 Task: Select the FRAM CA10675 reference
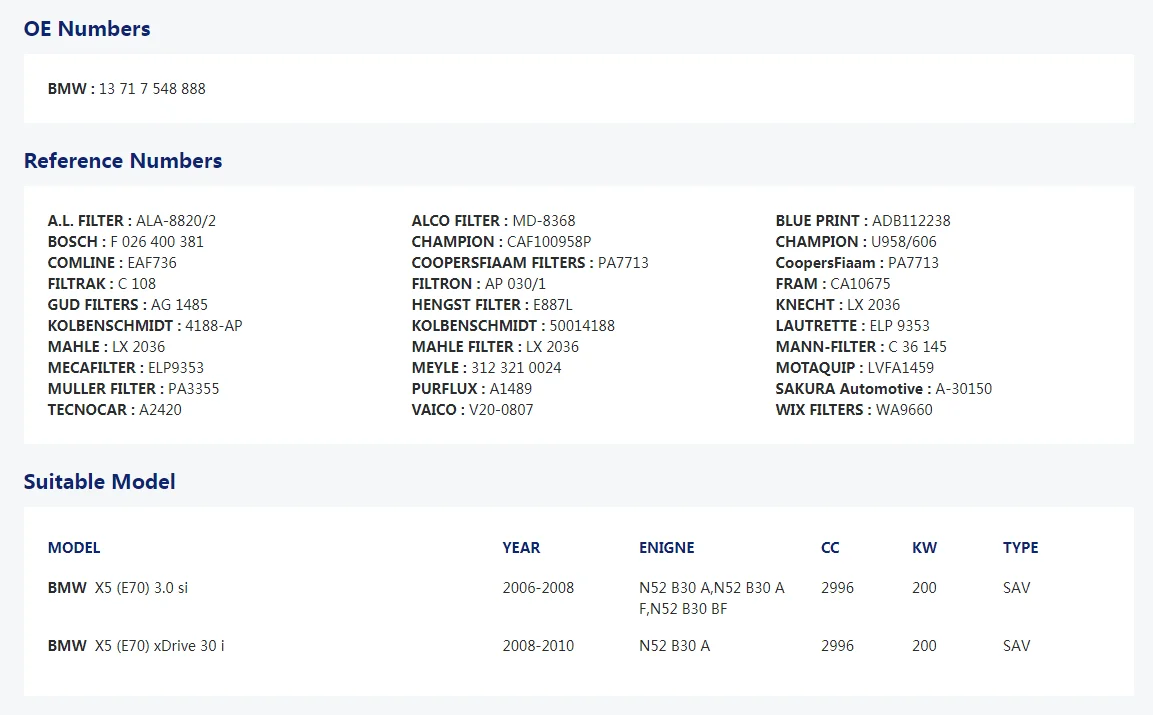pyautogui.click(x=832, y=283)
